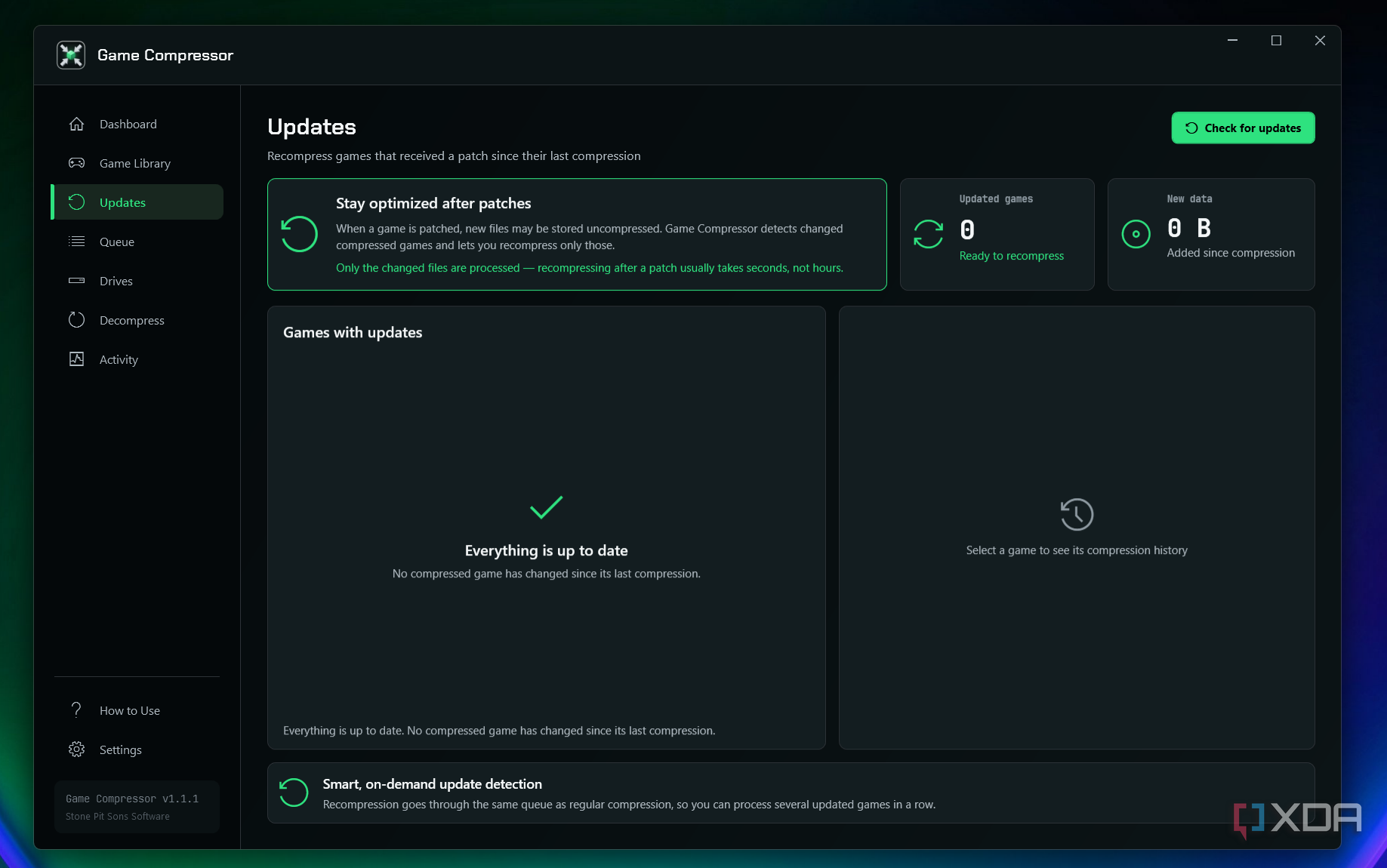Click the Updates refresh icon in sidebar
Image resolution: width=1387 pixels, height=868 pixels.
[76, 202]
